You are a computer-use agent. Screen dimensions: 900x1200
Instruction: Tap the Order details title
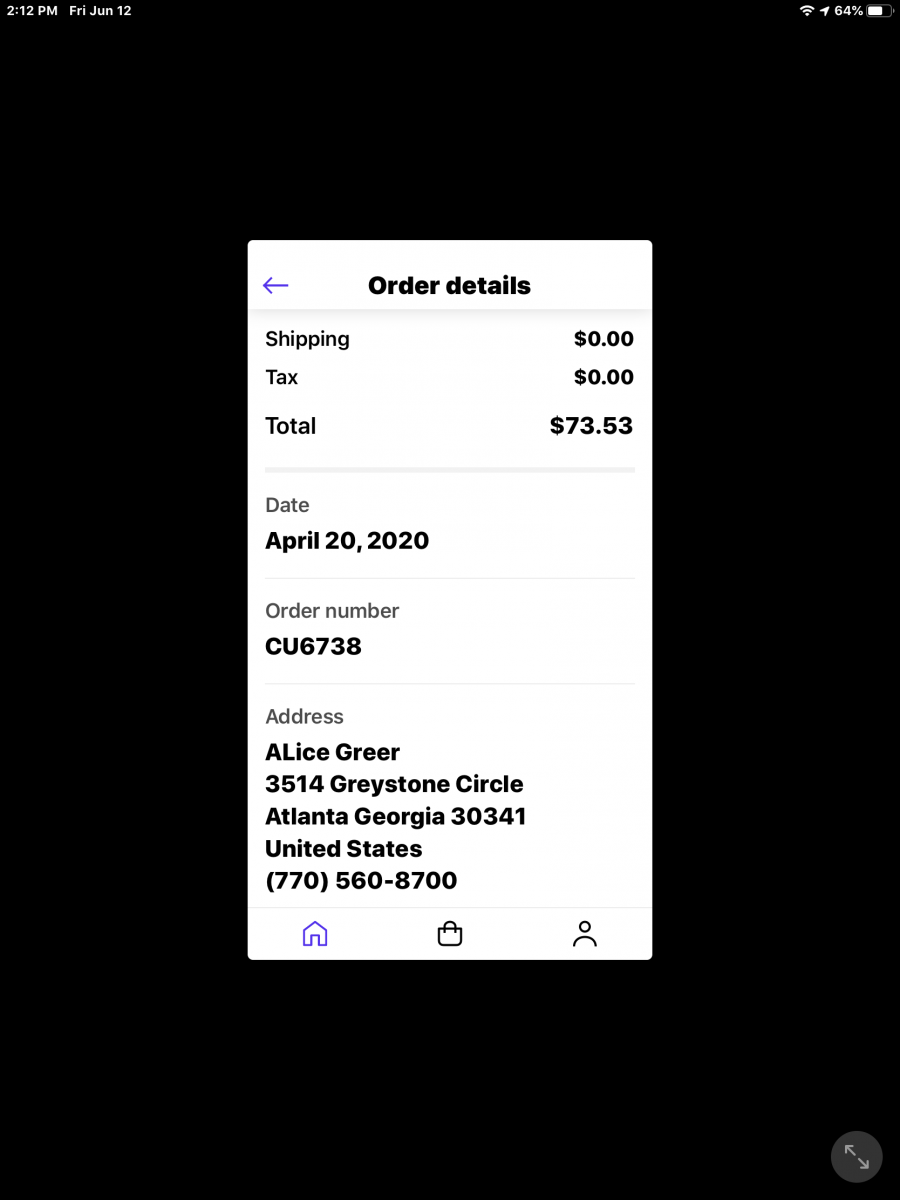[x=449, y=286]
